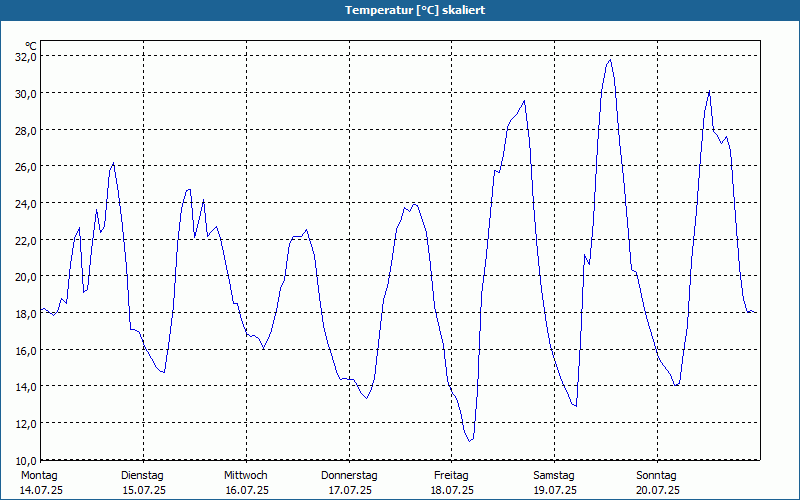
Task: Click the date 20.07.25
Action: (x=658, y=491)
